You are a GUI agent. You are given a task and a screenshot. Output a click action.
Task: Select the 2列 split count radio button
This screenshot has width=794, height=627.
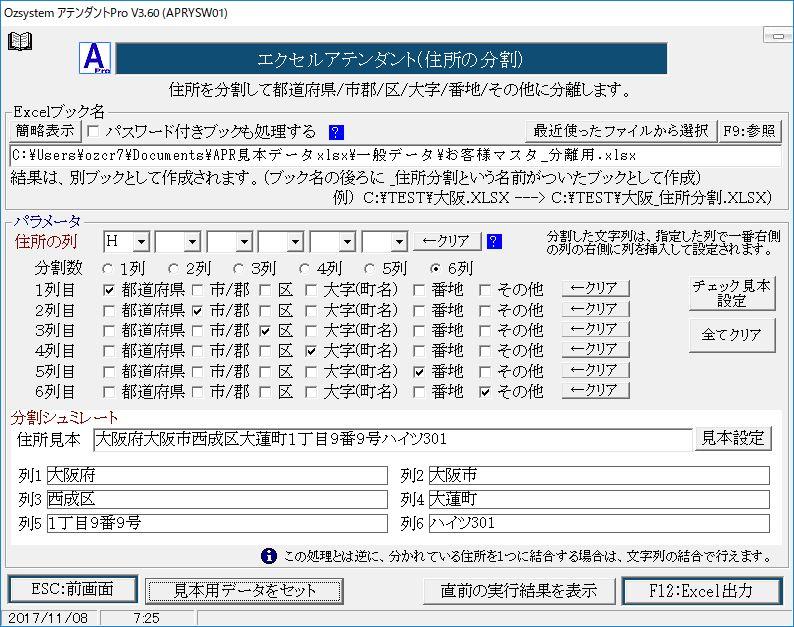pos(173,268)
